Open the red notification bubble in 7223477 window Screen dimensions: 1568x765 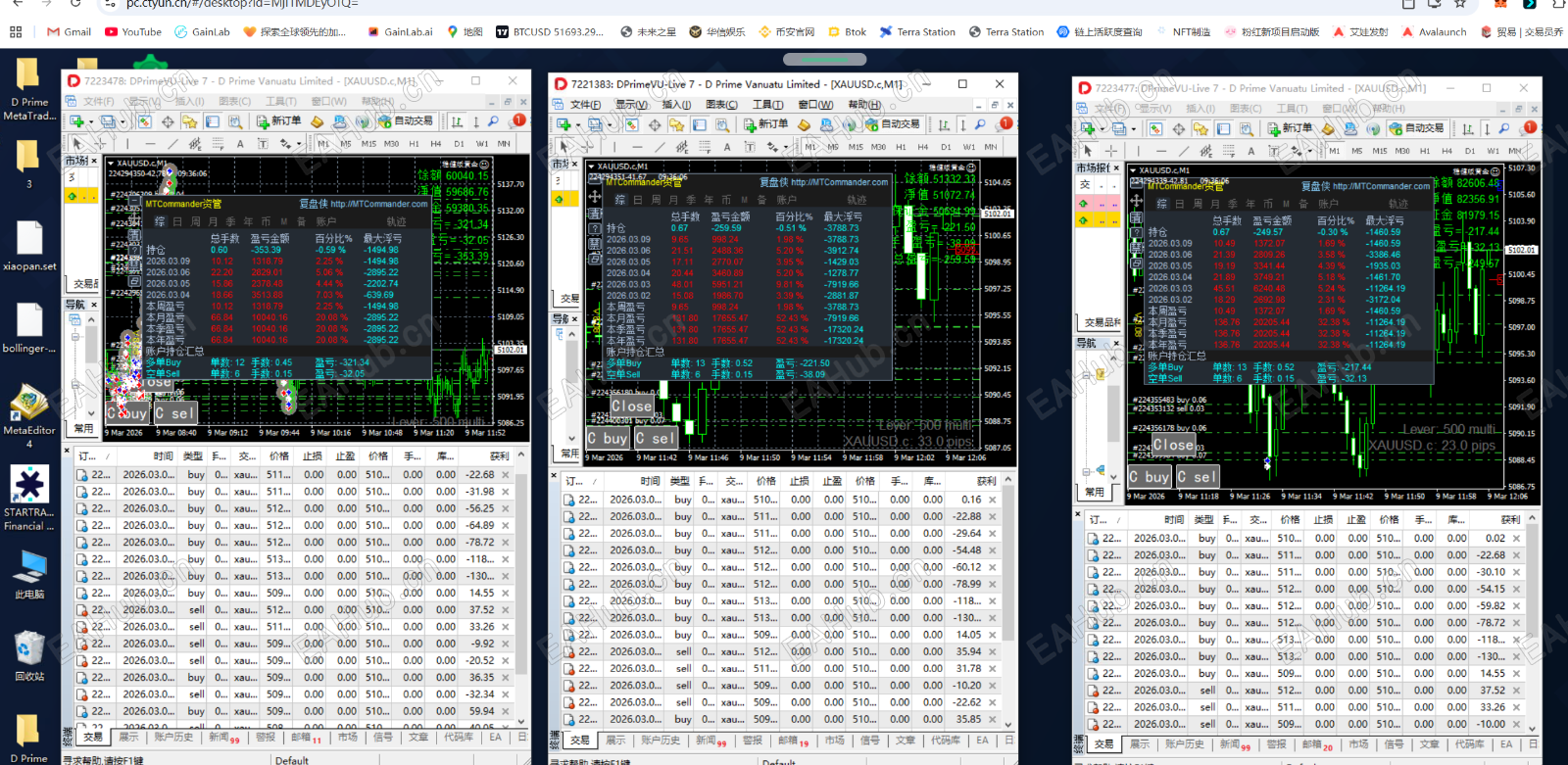(x=1530, y=127)
